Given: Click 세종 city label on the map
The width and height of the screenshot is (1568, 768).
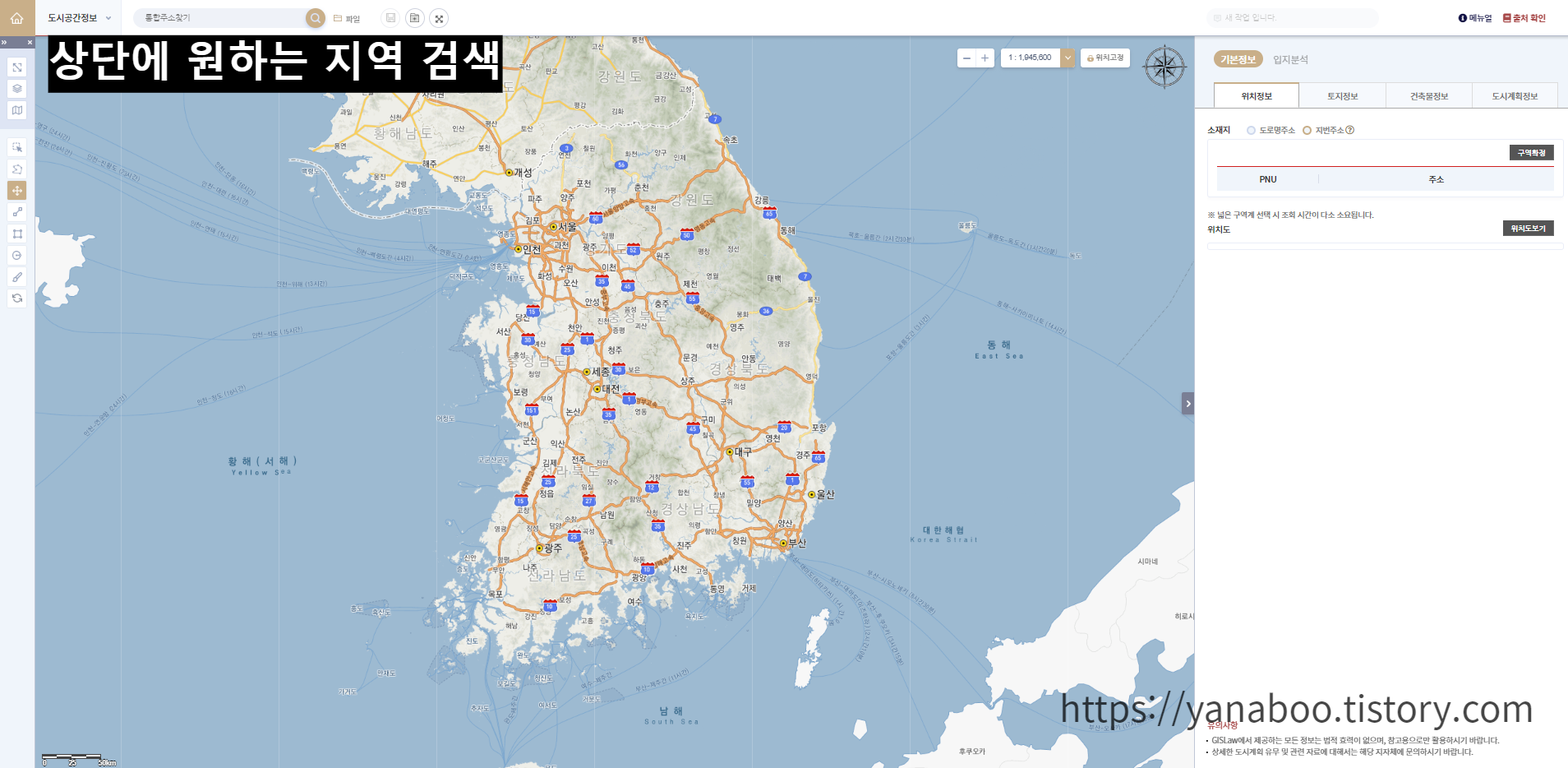Looking at the screenshot, I should coord(601,372).
